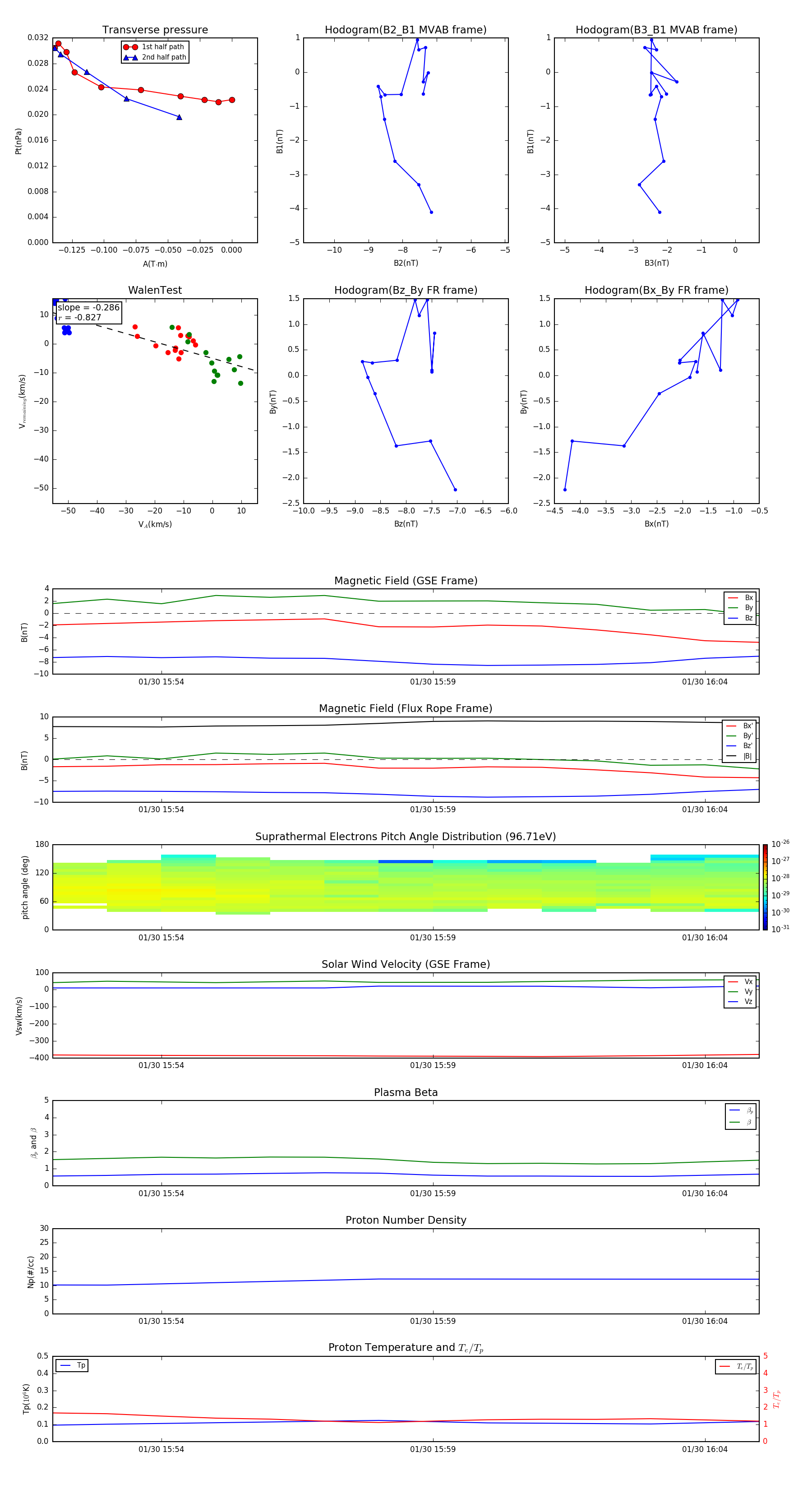Select the Bx entry in GSE field legend

[x=740, y=598]
